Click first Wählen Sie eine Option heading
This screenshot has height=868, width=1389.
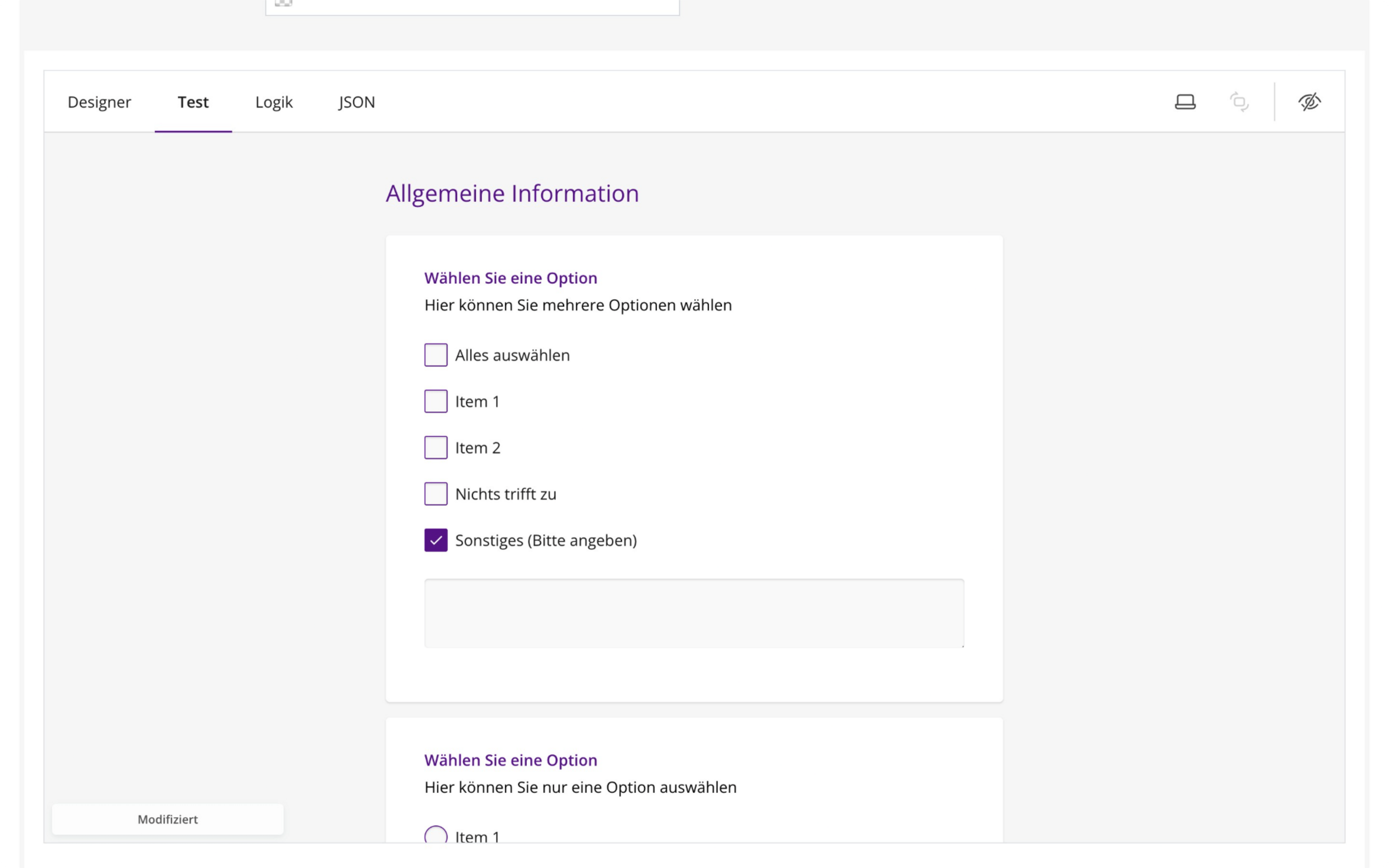tap(510, 278)
